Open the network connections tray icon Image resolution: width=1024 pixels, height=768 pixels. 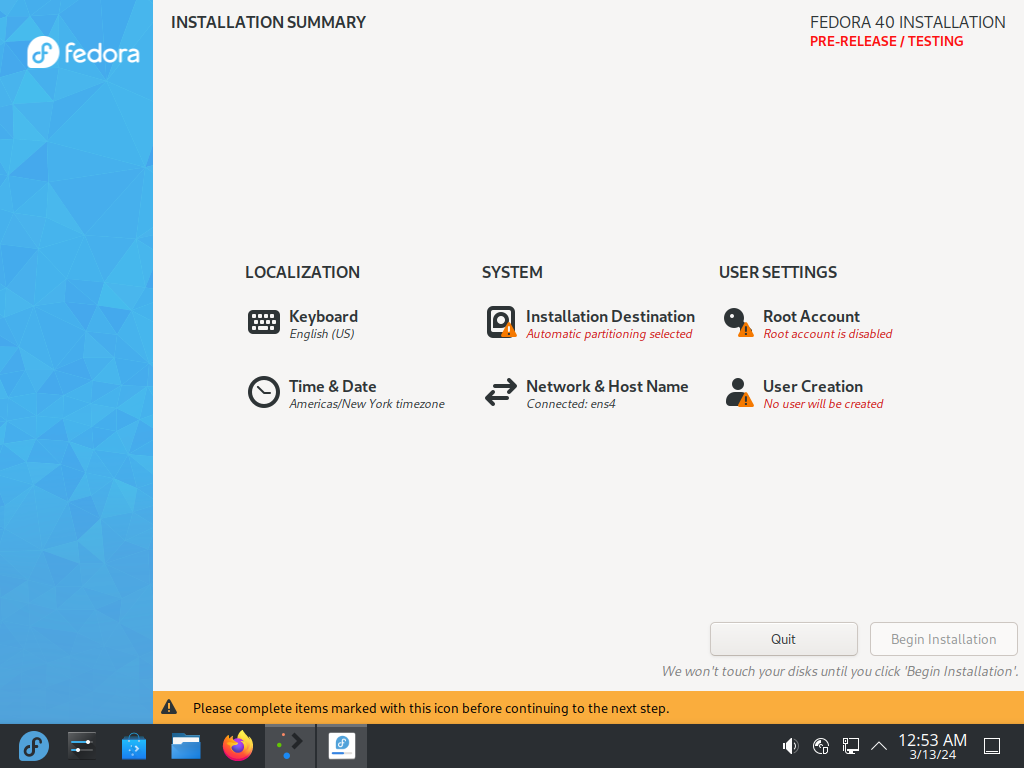pyautogui.click(x=850, y=746)
